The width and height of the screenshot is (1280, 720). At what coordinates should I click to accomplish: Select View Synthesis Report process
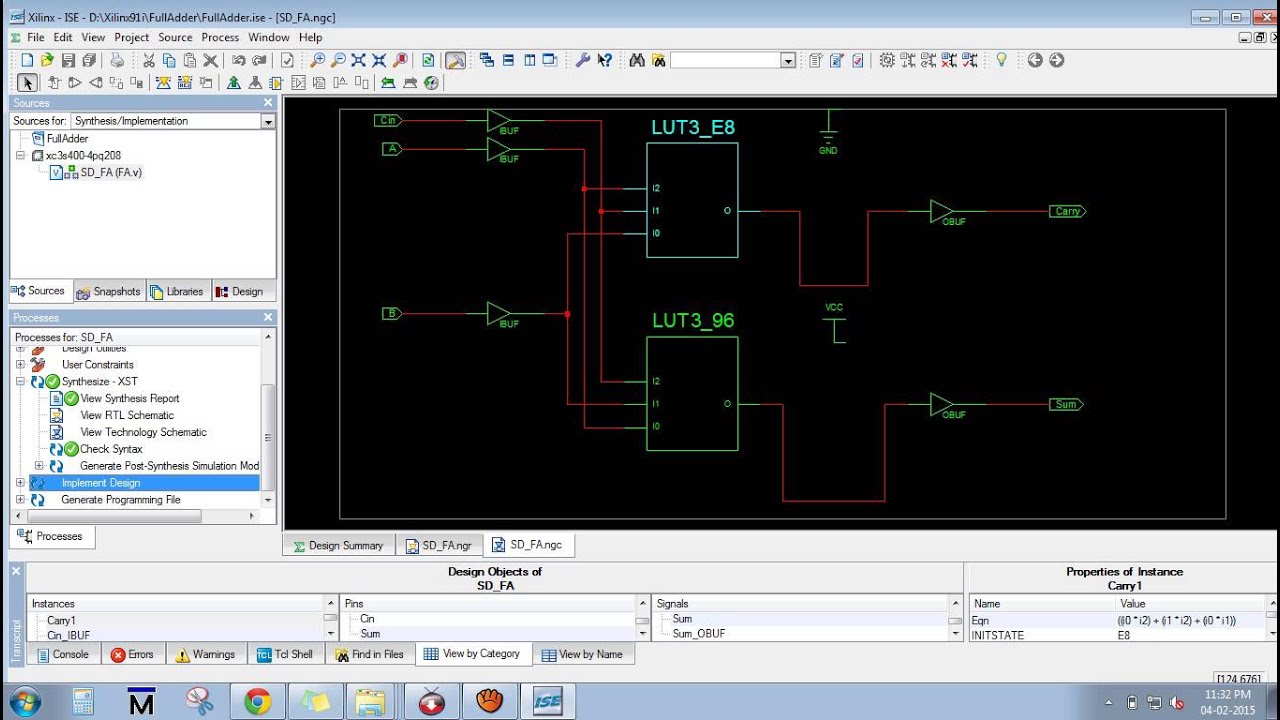pyautogui.click(x=130, y=398)
